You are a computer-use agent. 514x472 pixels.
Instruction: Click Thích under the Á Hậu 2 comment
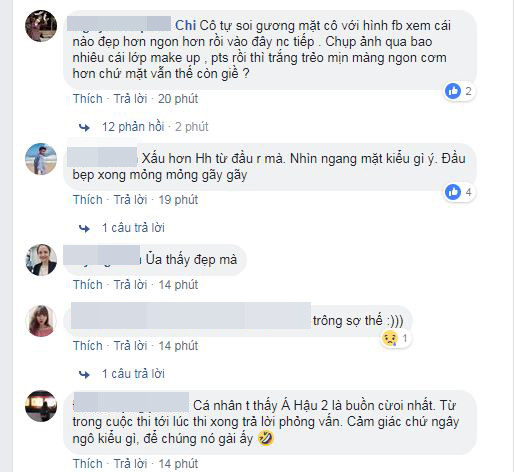pyautogui.click(x=88, y=464)
